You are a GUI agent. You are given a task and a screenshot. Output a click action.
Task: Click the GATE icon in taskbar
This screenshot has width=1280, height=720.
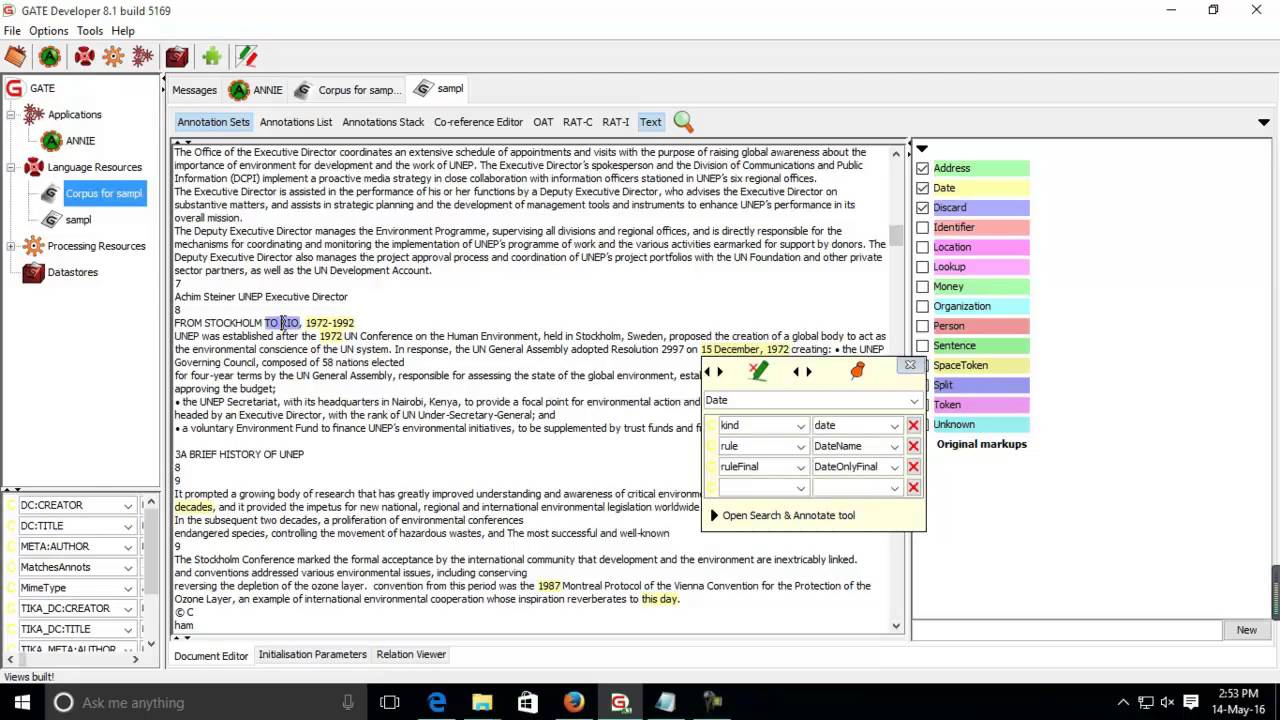(x=619, y=702)
